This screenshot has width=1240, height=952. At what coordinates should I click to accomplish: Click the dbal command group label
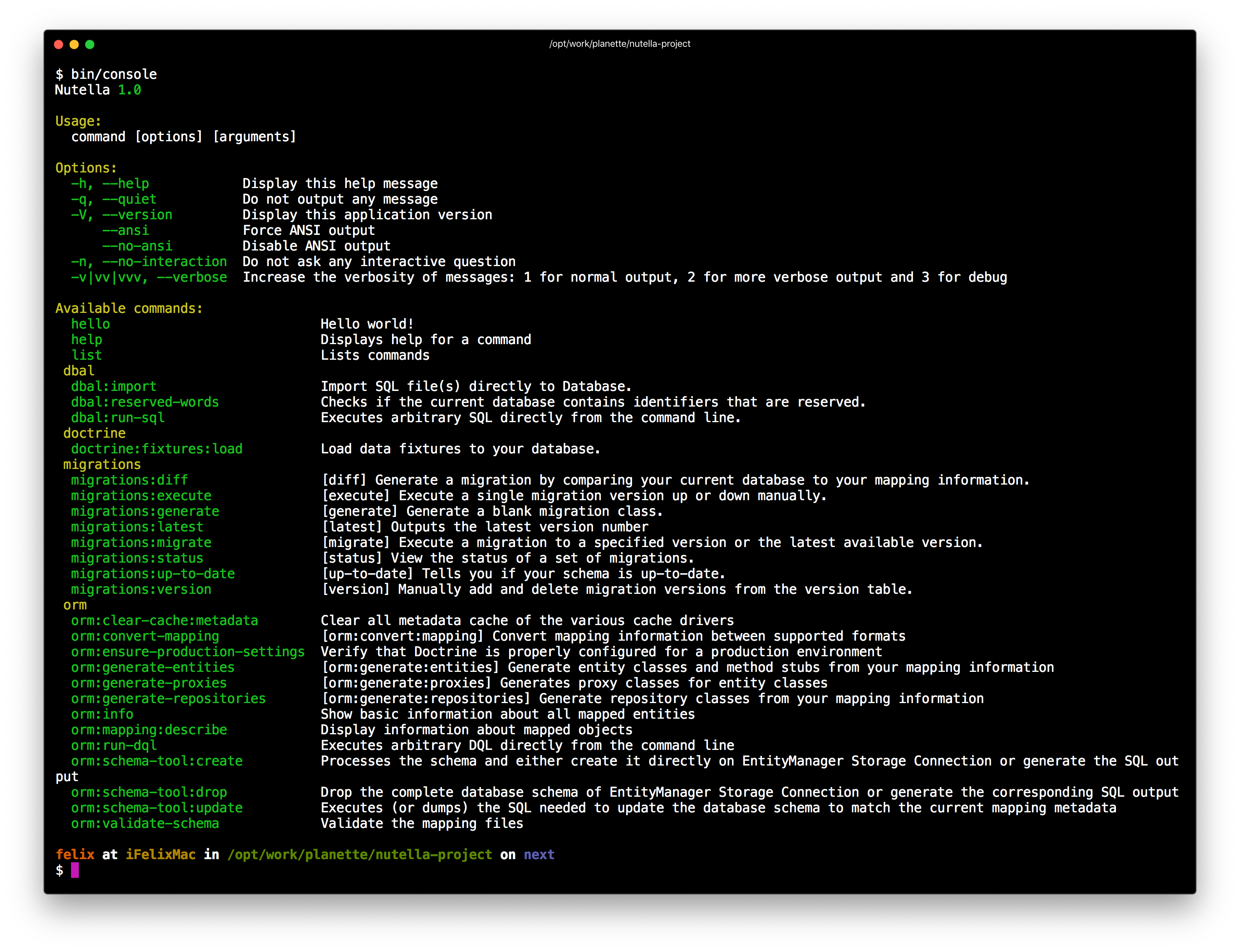click(79, 371)
